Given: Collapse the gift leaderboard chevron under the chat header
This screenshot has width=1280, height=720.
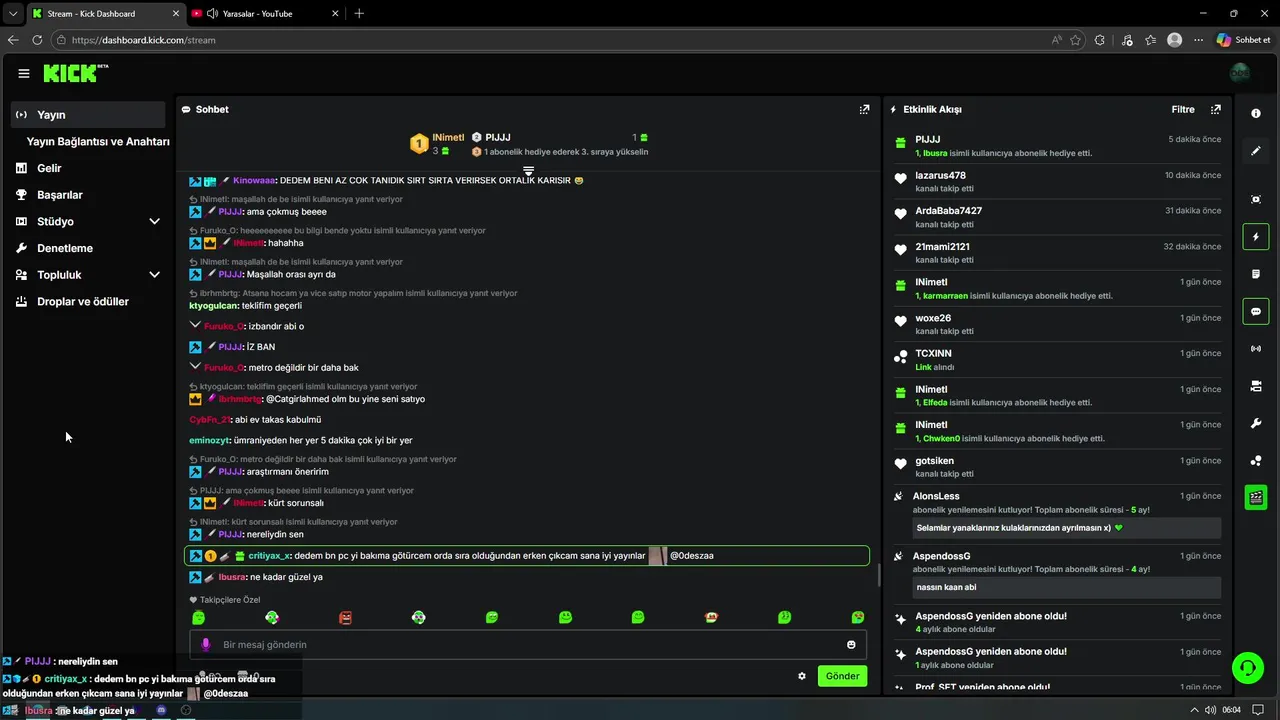Looking at the screenshot, I should (x=528, y=171).
